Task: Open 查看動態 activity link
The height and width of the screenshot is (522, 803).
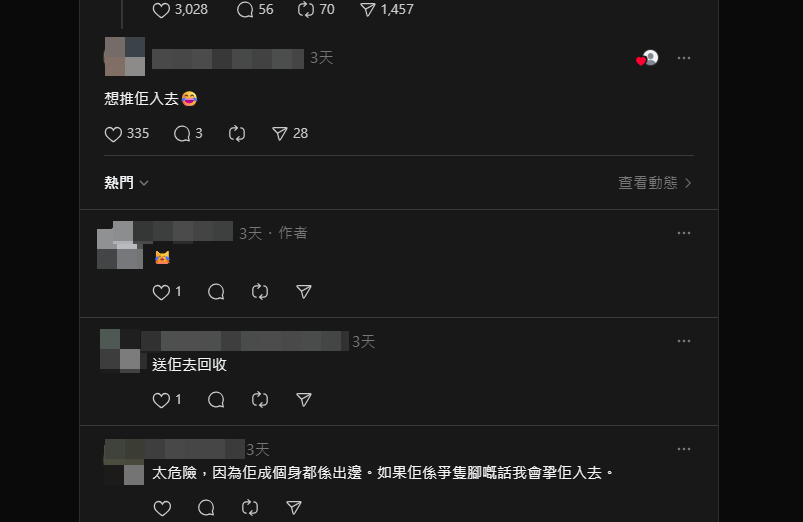Action: point(655,183)
